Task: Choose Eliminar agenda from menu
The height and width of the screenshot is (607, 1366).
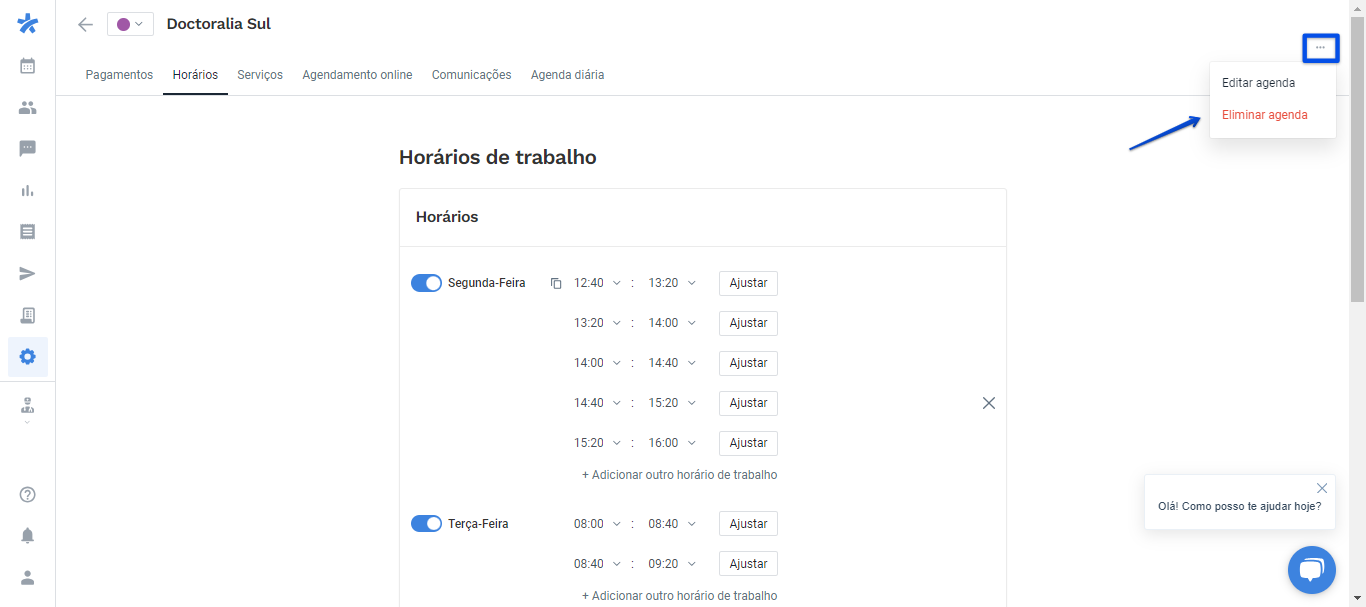Action: tap(1264, 115)
